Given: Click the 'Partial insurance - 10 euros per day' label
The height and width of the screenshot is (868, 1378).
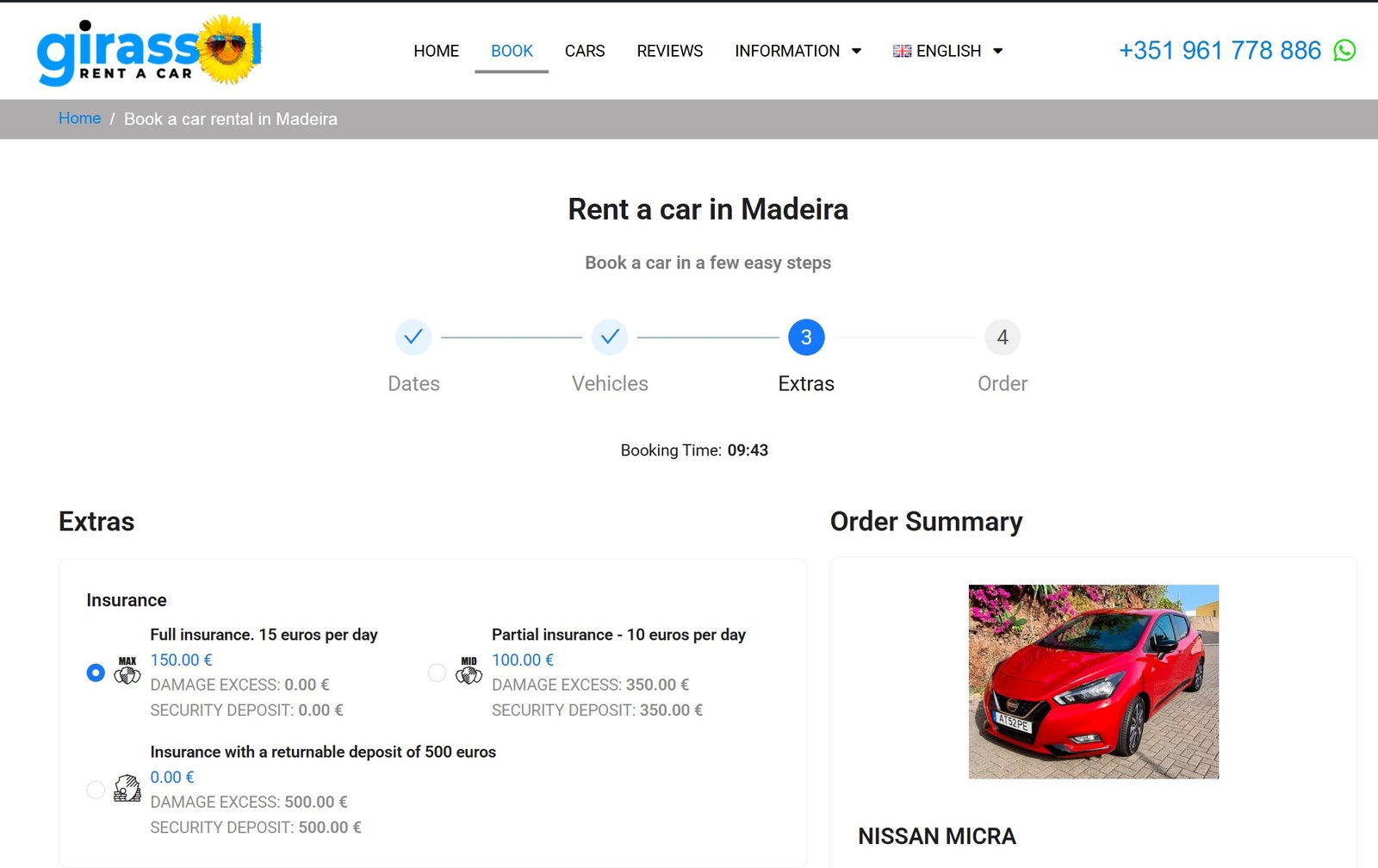Looking at the screenshot, I should (x=618, y=635).
